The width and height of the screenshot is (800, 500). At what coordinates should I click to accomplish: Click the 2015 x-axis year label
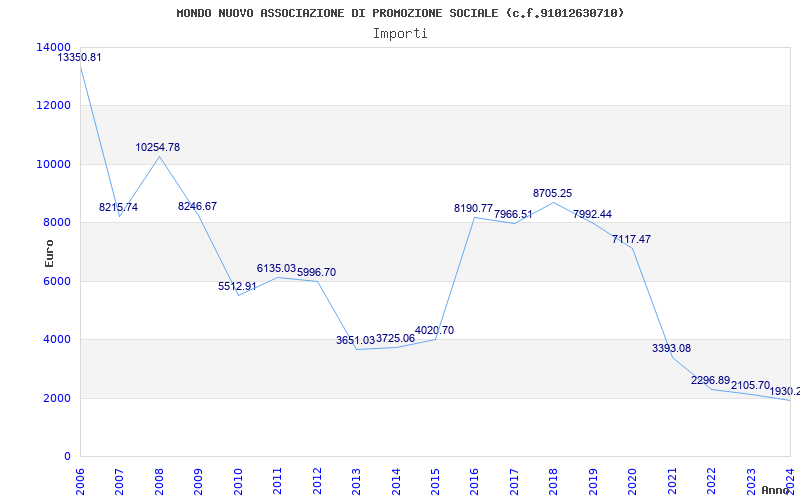(x=435, y=481)
